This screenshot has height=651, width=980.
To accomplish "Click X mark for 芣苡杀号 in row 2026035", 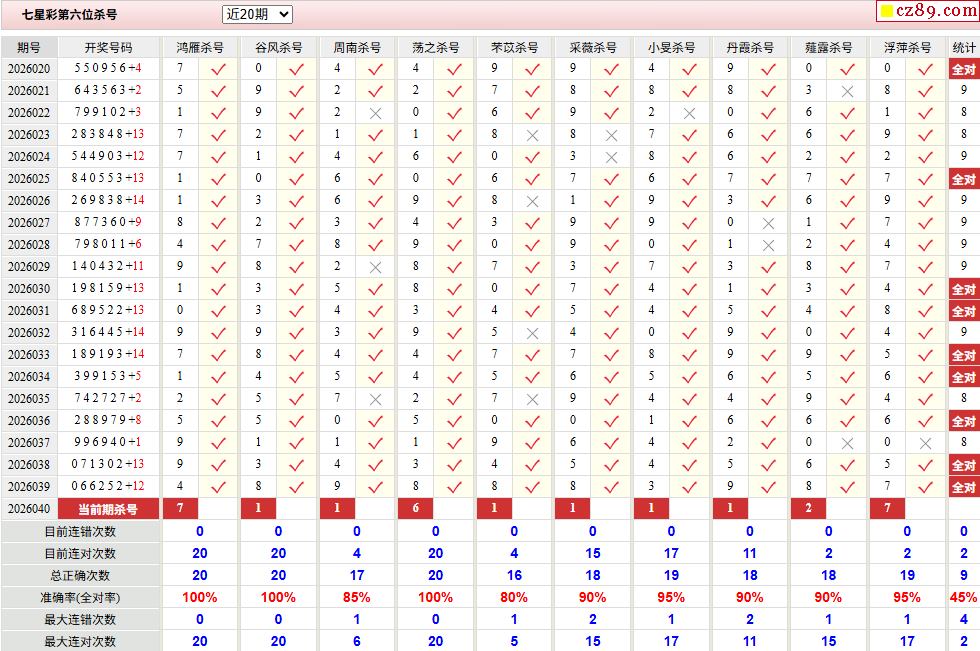I will 532,399.
